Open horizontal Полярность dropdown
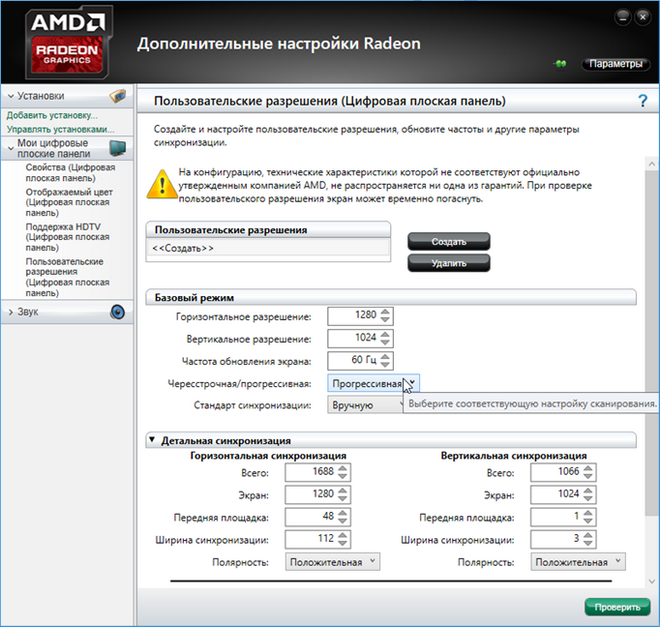The width and height of the screenshot is (660, 627). (x=332, y=562)
